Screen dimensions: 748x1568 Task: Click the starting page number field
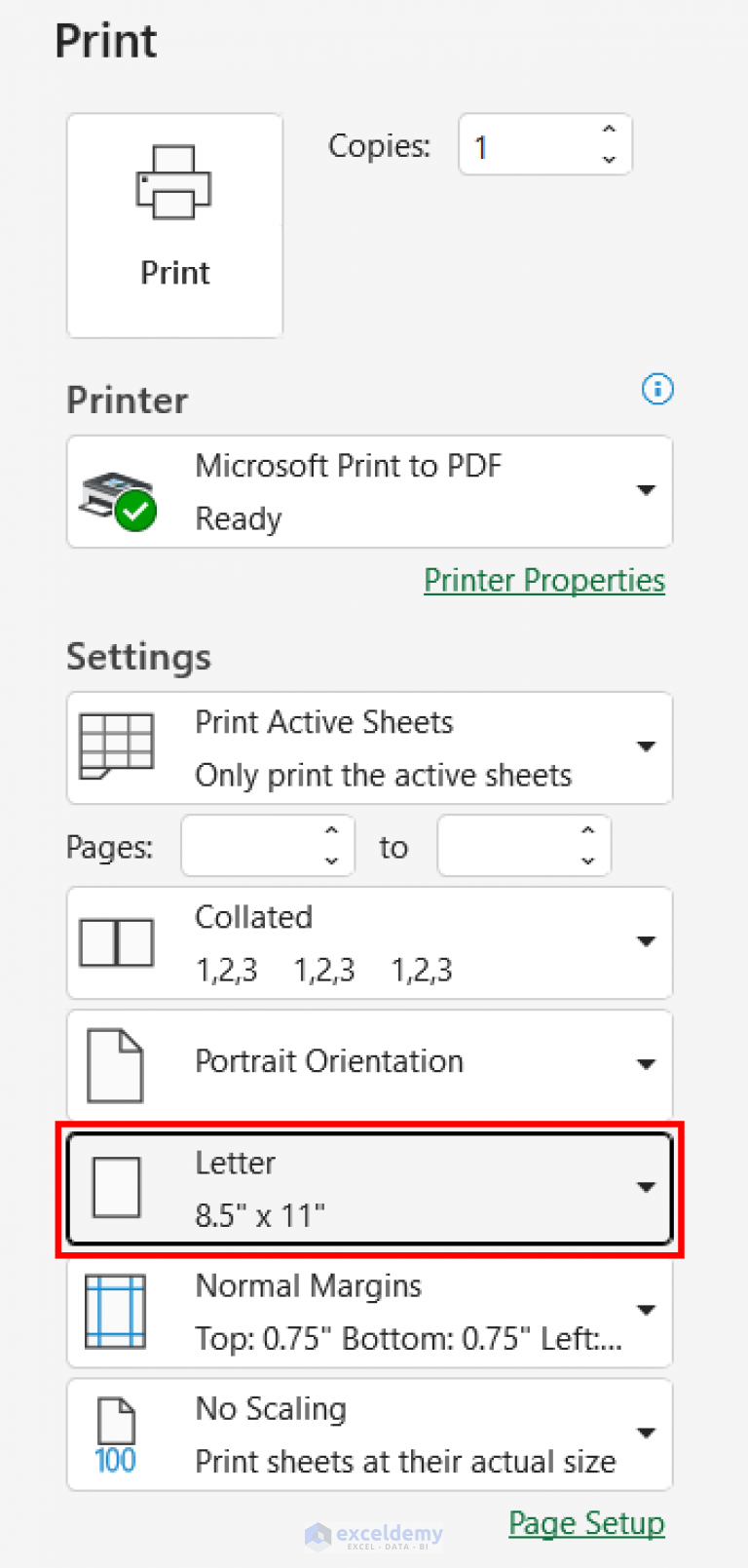coord(263,845)
